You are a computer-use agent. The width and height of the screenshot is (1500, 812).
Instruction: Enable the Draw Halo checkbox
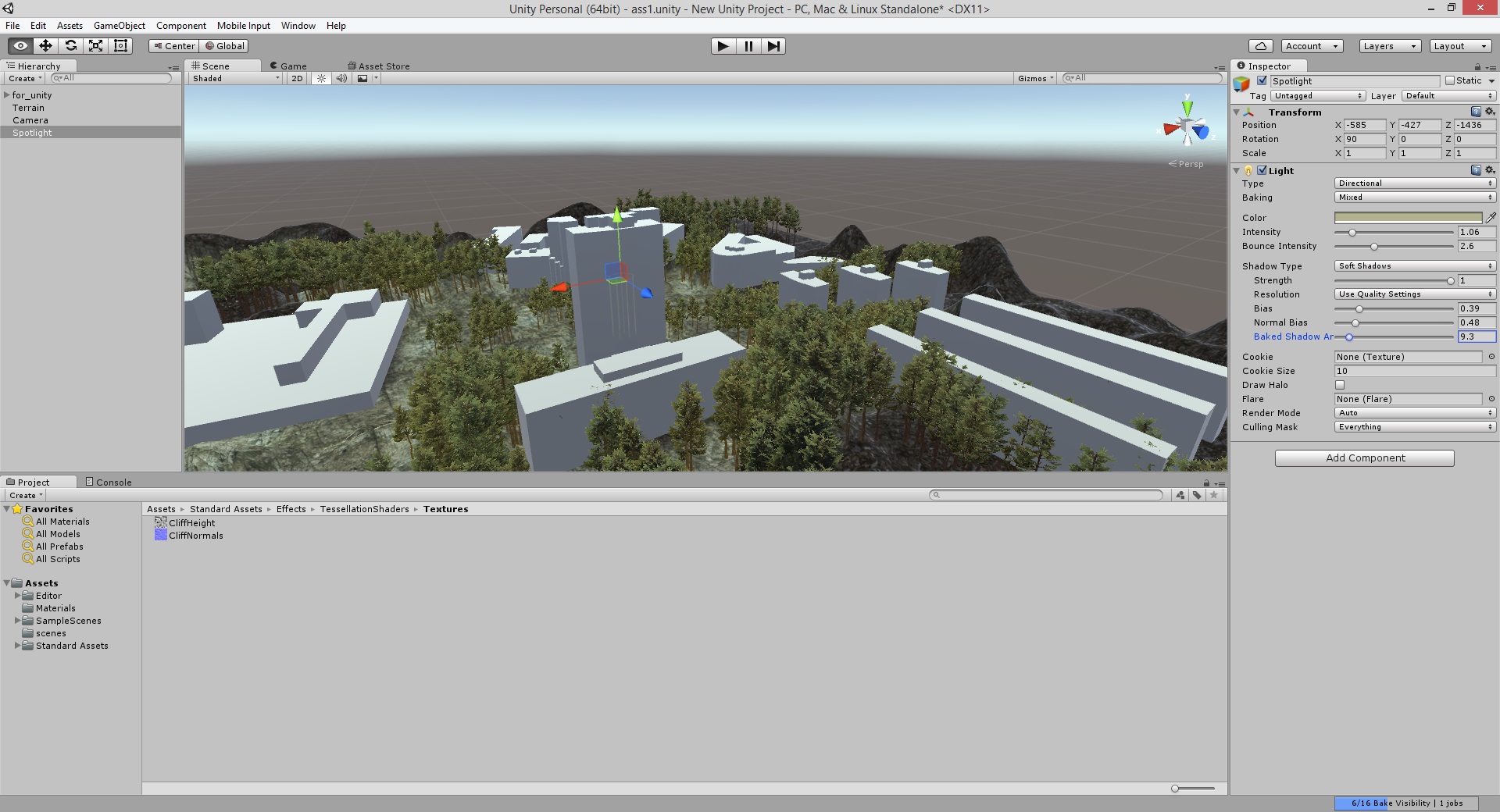pyautogui.click(x=1340, y=385)
